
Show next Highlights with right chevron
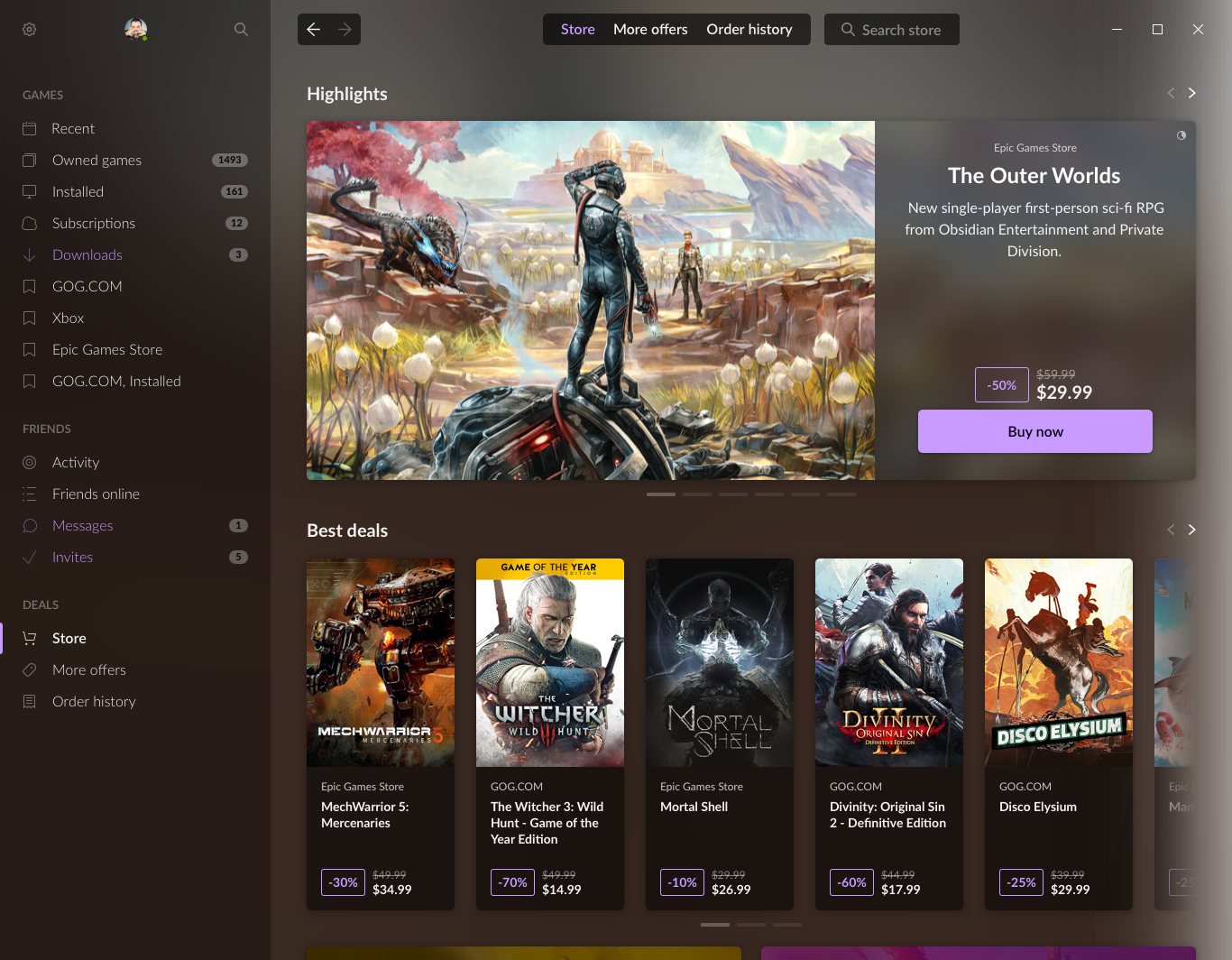pos(1191,93)
